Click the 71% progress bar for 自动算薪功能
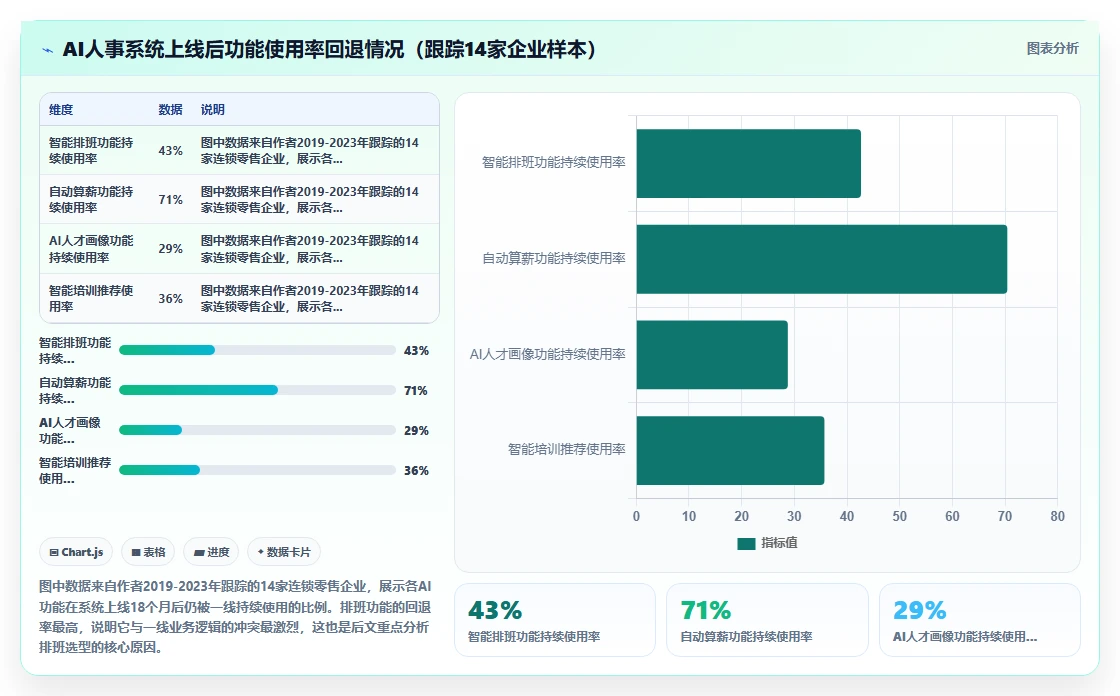 click(x=257, y=390)
